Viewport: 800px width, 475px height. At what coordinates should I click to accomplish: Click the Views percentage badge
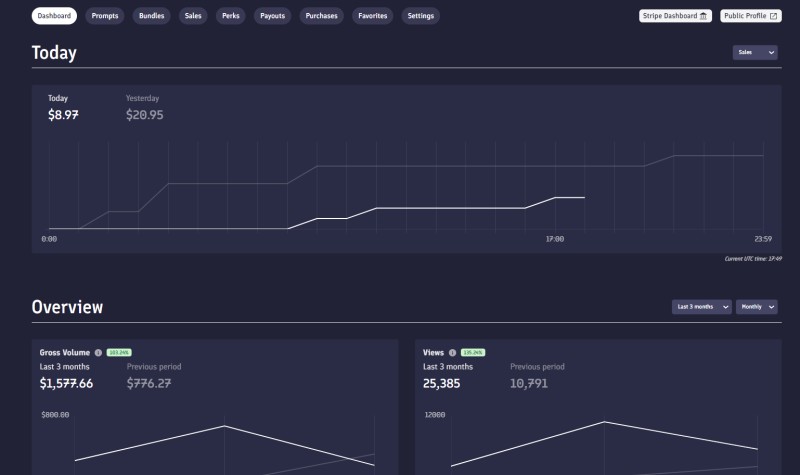pyautogui.click(x=473, y=353)
